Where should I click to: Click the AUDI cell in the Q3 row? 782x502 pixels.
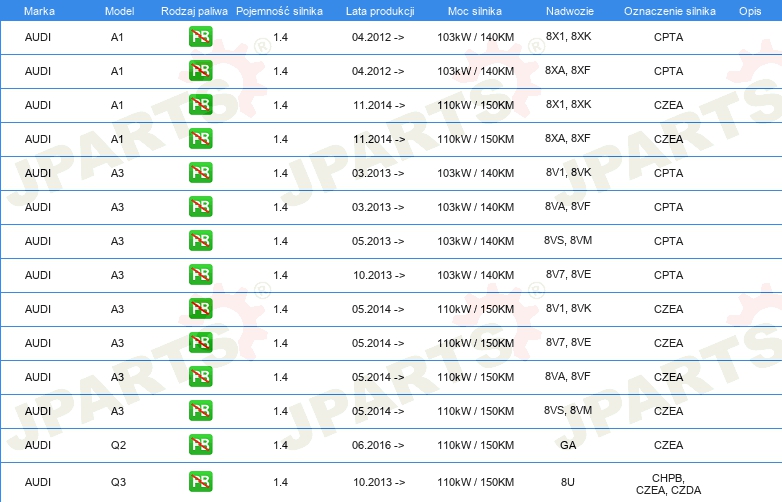pos(38,482)
